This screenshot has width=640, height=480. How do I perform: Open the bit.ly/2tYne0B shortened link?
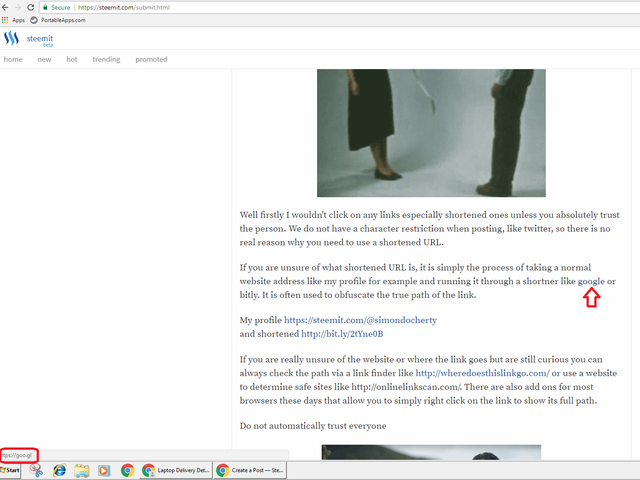tap(342, 334)
